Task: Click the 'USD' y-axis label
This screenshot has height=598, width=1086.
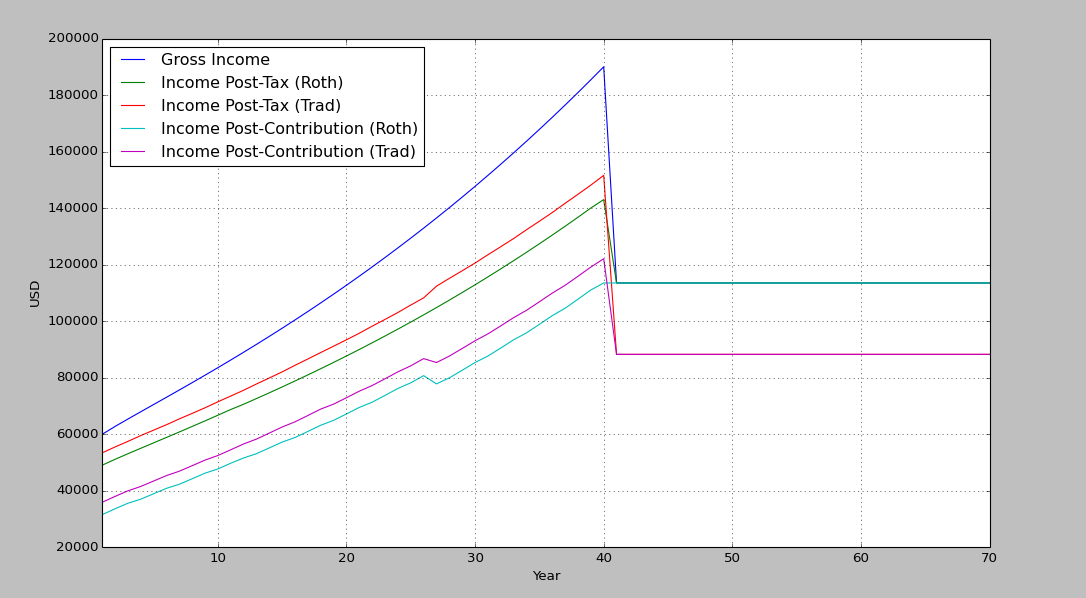Action: (35, 293)
